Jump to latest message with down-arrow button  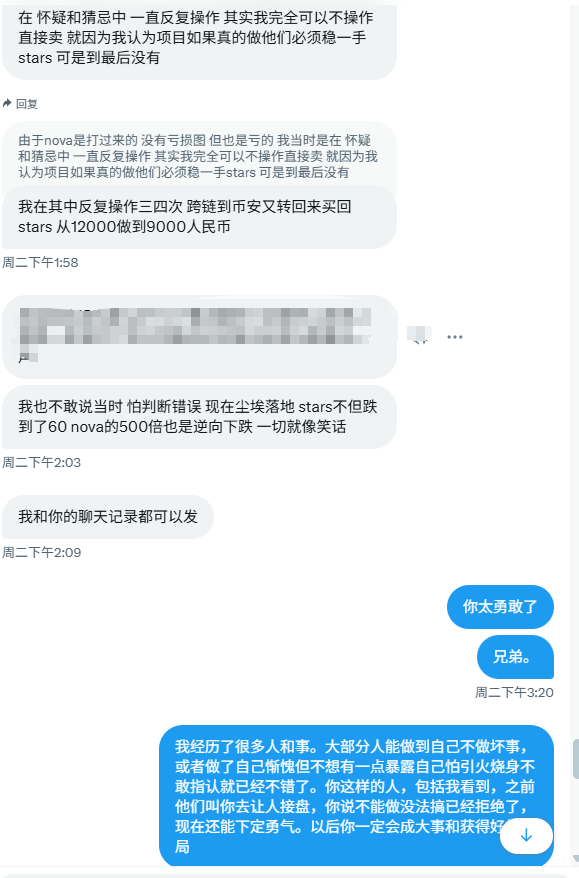tap(526, 835)
